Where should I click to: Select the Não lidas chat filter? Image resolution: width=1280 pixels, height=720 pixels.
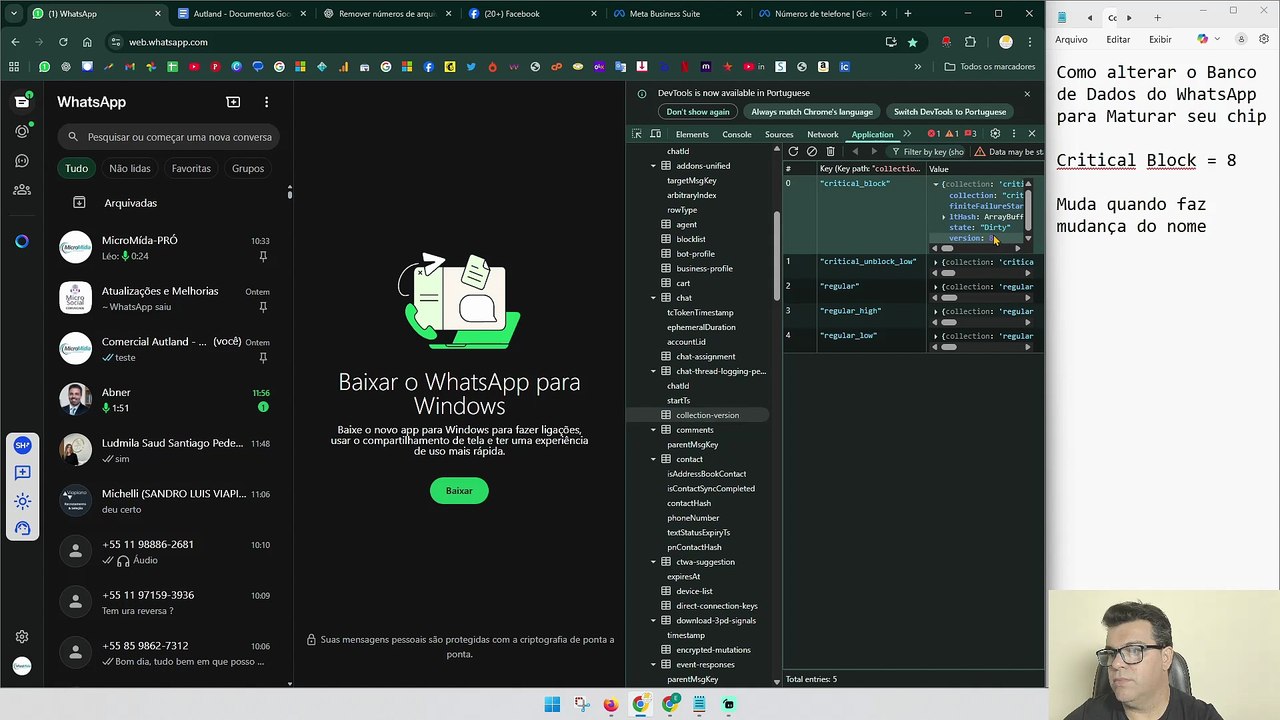coord(130,168)
